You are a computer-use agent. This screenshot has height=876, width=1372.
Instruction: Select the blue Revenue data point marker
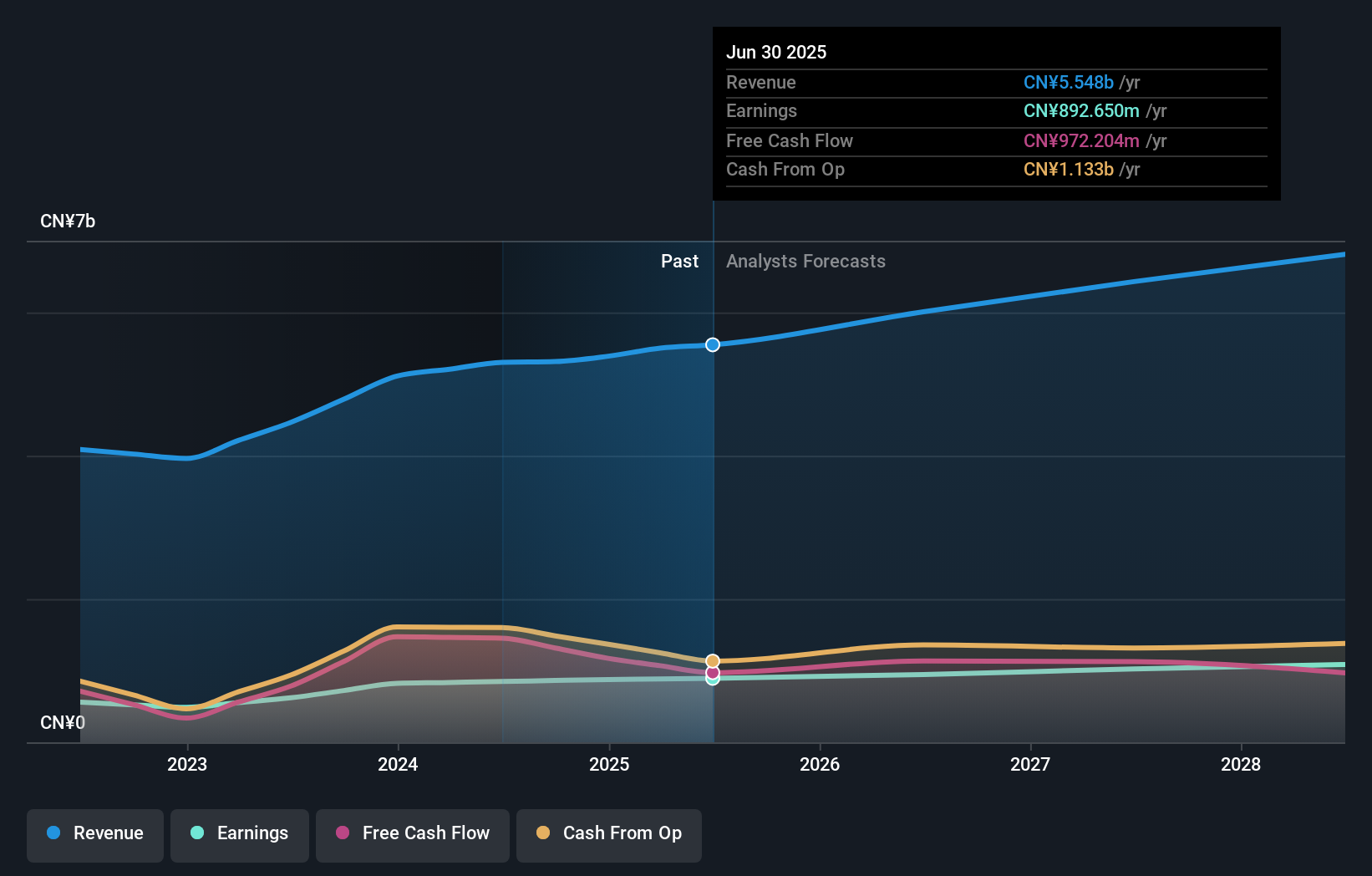click(x=712, y=344)
